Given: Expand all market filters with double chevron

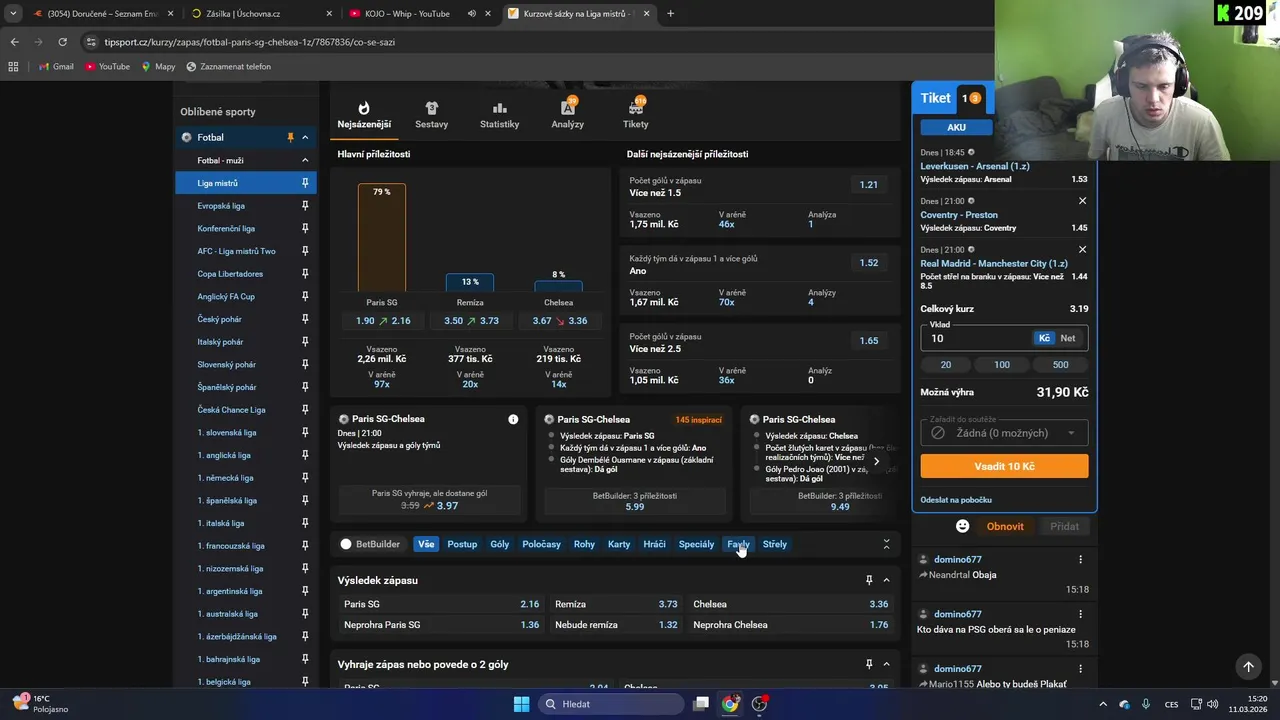Looking at the screenshot, I should [886, 544].
